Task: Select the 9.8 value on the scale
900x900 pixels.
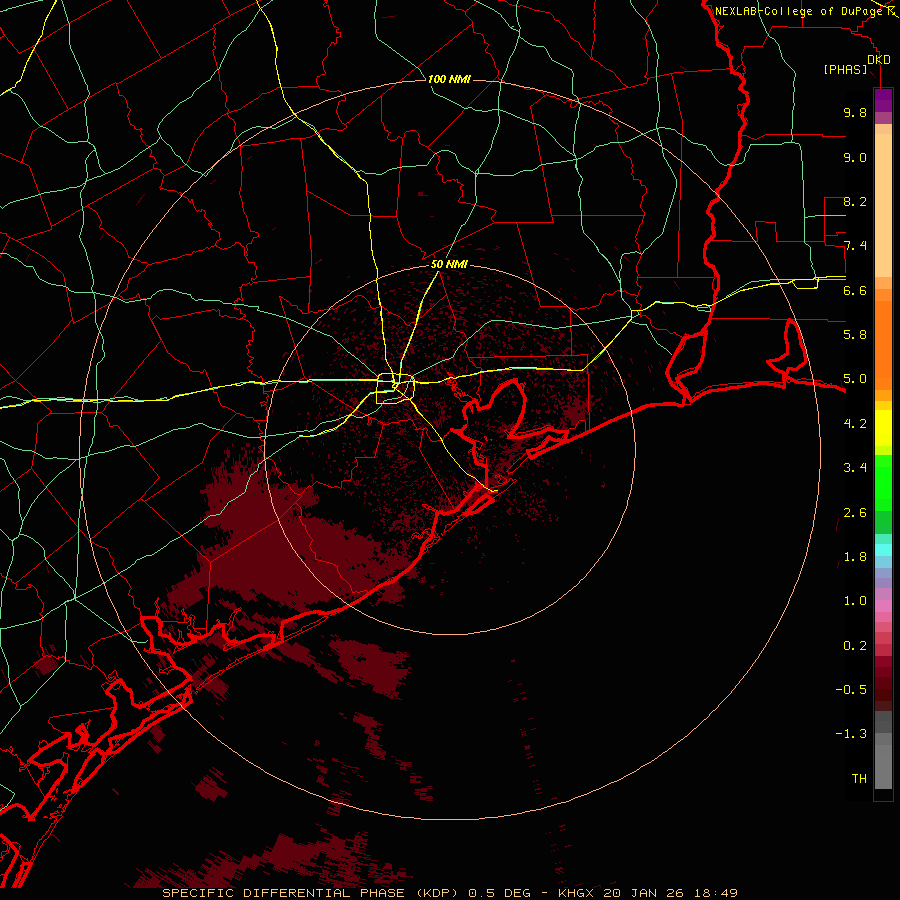Action: [x=855, y=112]
